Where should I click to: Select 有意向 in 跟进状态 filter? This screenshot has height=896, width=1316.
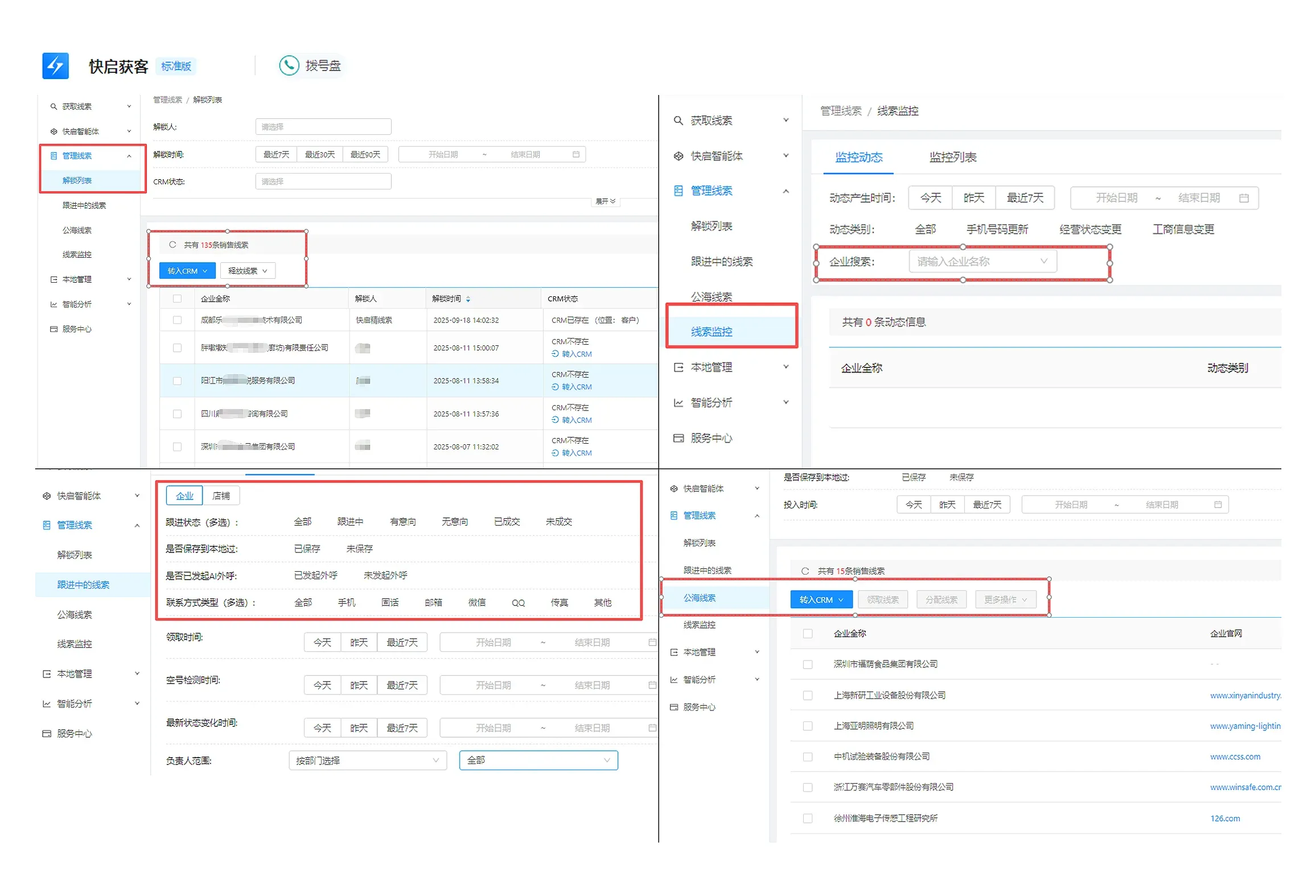point(402,522)
